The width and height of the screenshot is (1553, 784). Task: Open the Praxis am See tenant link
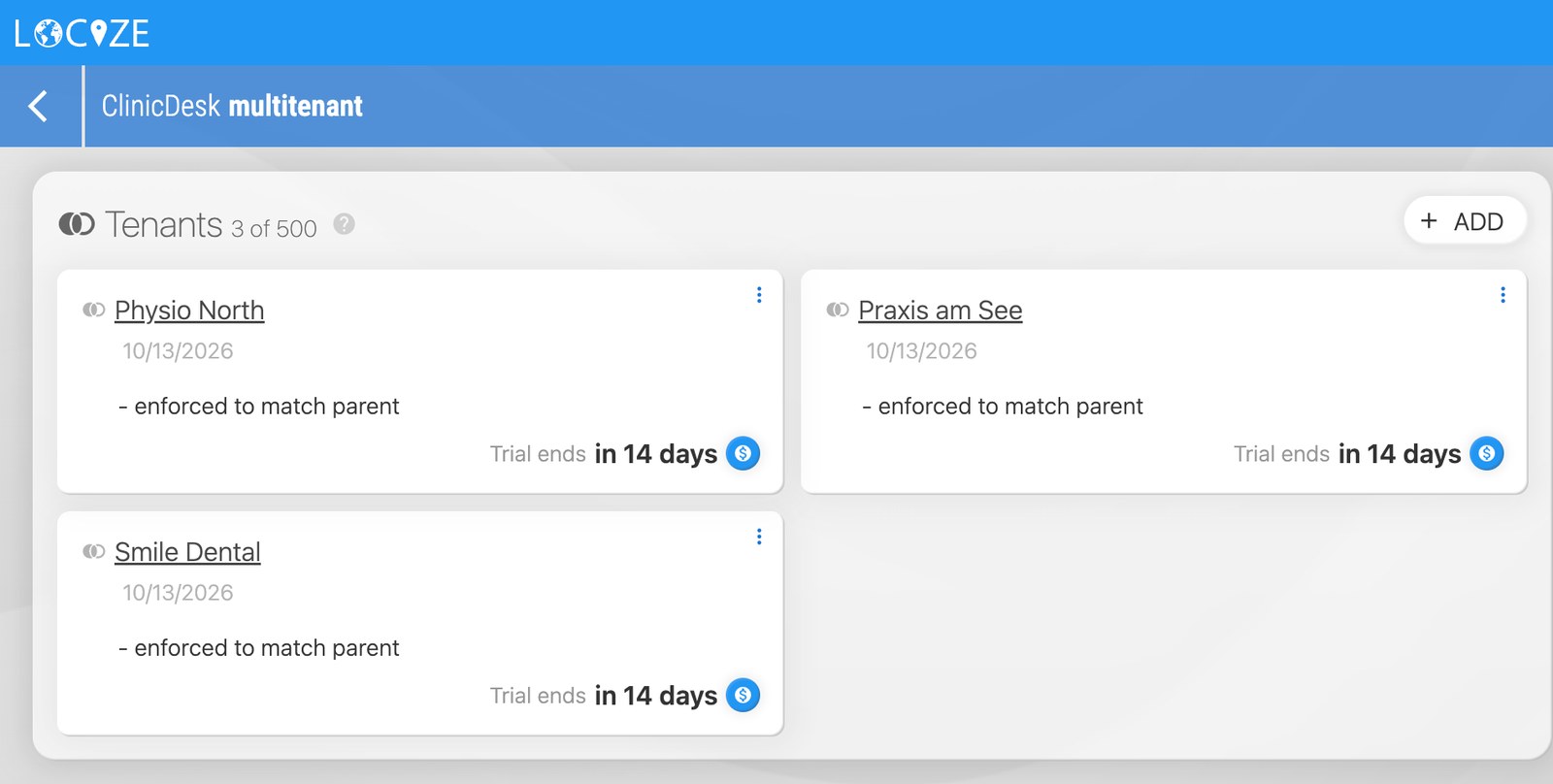click(x=941, y=310)
